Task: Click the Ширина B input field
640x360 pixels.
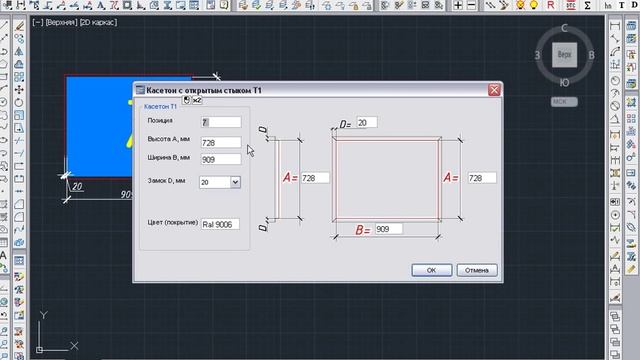Action: 221,159
